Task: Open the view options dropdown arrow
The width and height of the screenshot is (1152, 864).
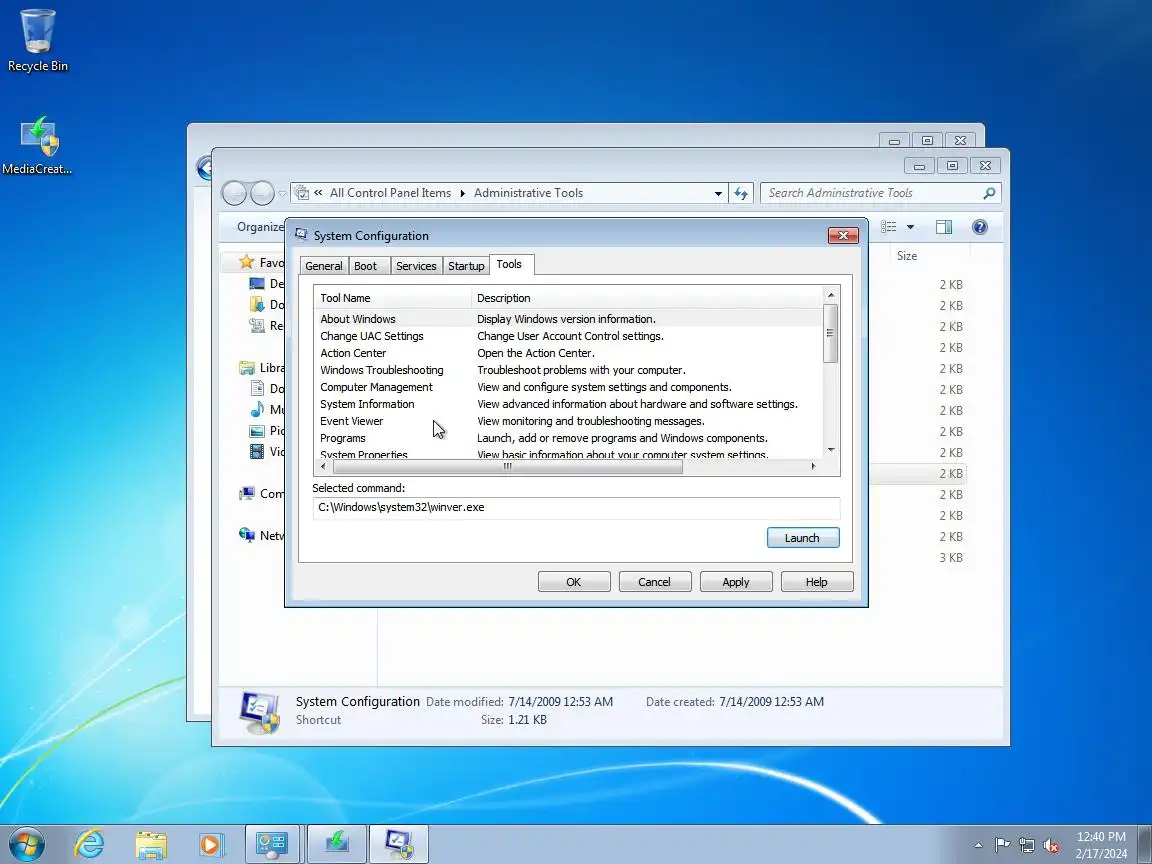Action: [910, 227]
